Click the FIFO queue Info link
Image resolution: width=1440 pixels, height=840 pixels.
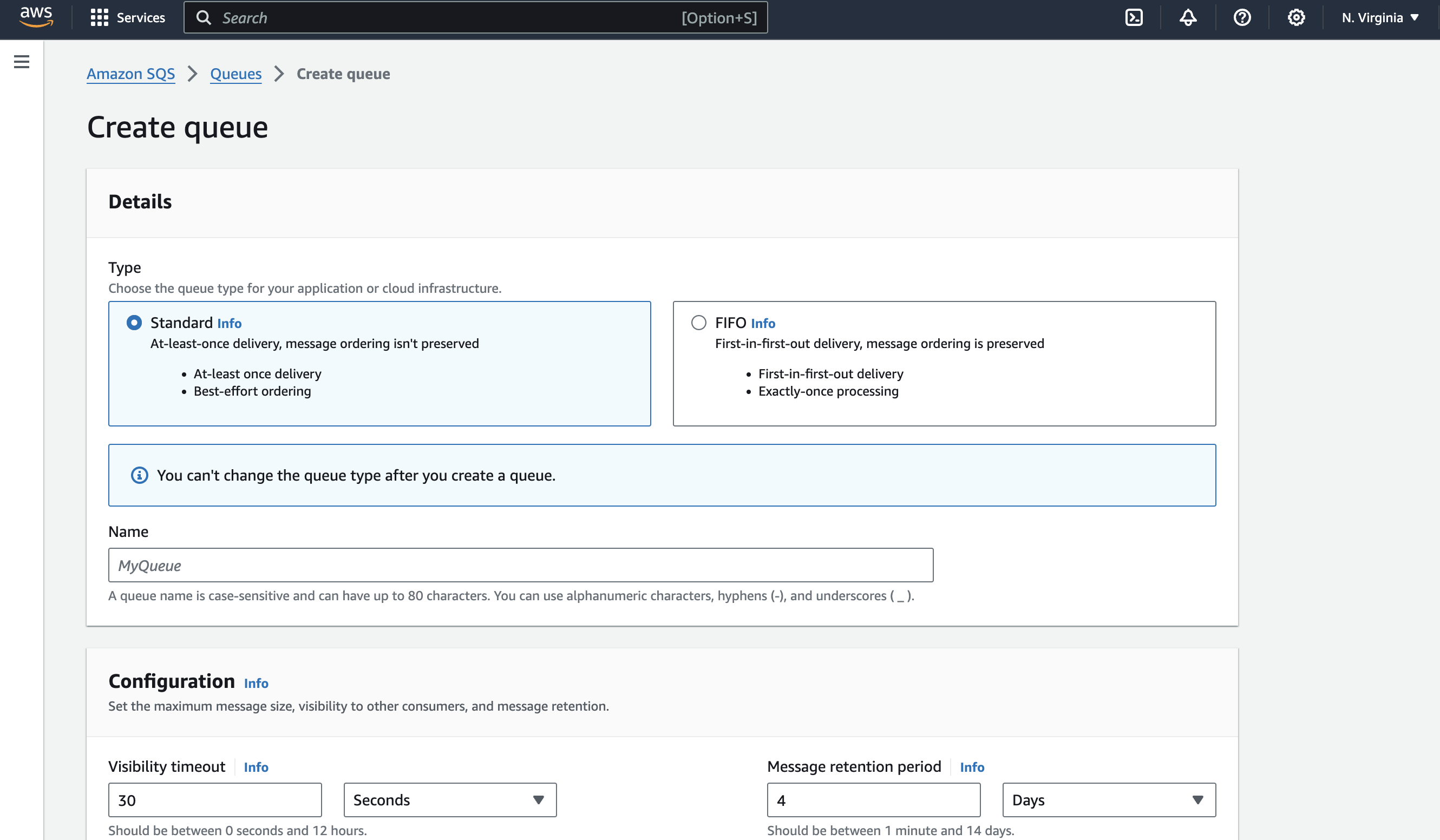(762, 322)
